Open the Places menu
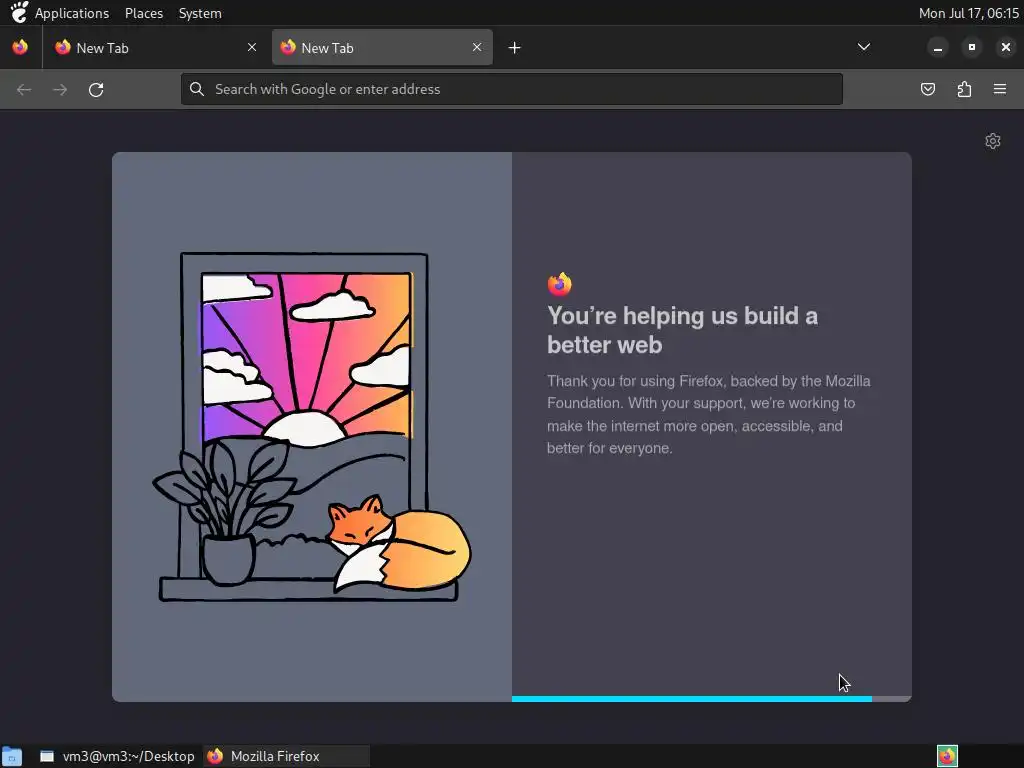Screen dimensions: 1024x768 (144, 13)
